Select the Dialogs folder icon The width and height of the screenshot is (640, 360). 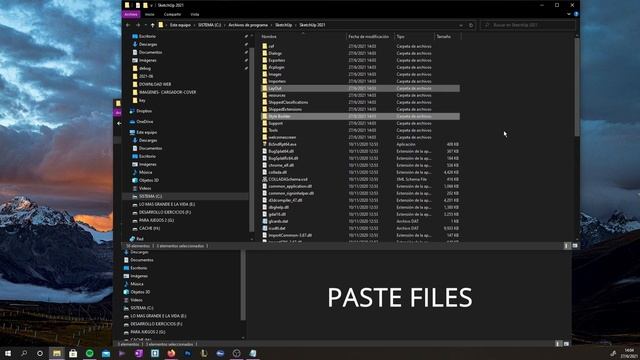click(x=264, y=53)
